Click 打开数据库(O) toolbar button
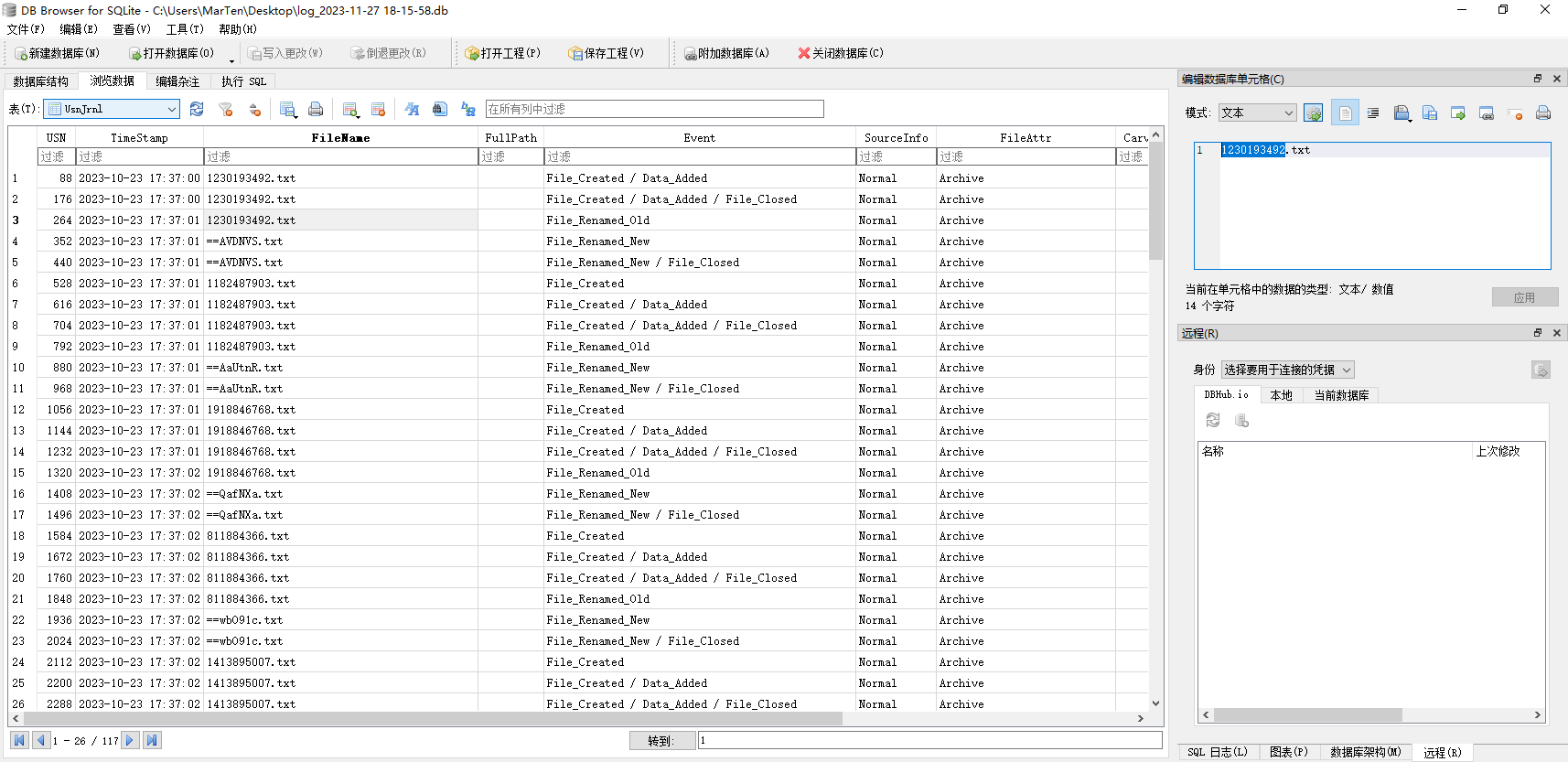The height and width of the screenshot is (762, 1568). [172, 53]
